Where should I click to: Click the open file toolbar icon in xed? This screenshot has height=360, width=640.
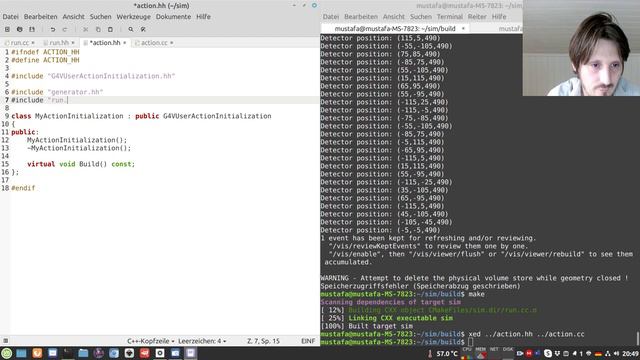pyautogui.click(x=20, y=29)
